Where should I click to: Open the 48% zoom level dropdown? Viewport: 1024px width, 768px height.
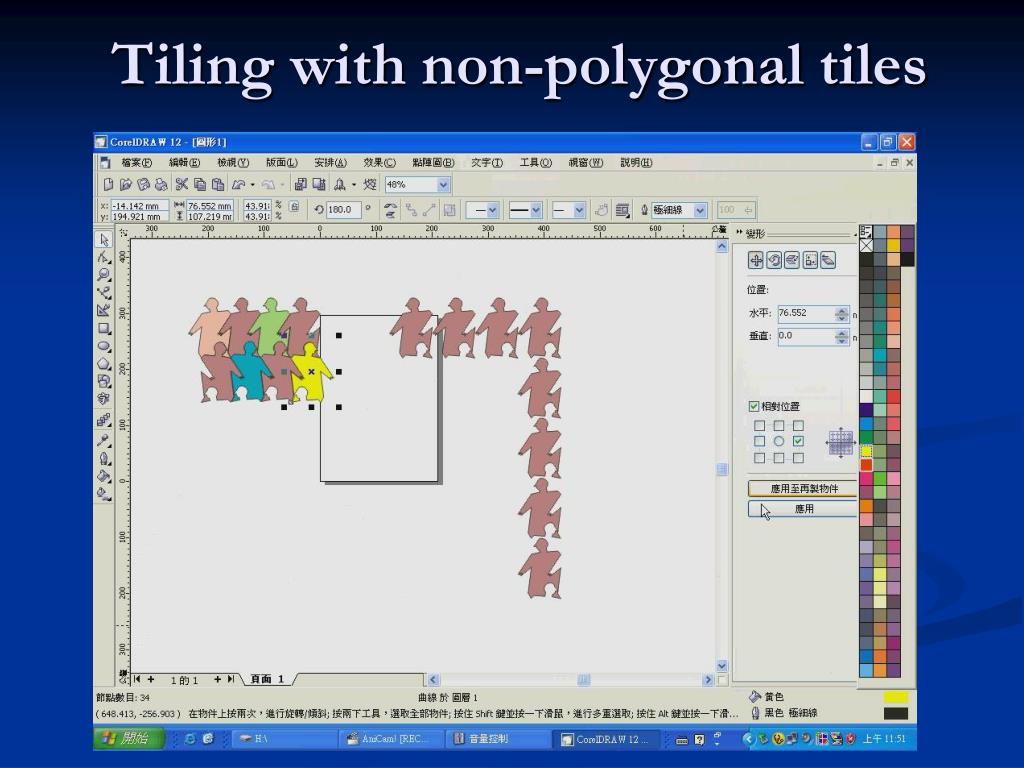tap(443, 185)
